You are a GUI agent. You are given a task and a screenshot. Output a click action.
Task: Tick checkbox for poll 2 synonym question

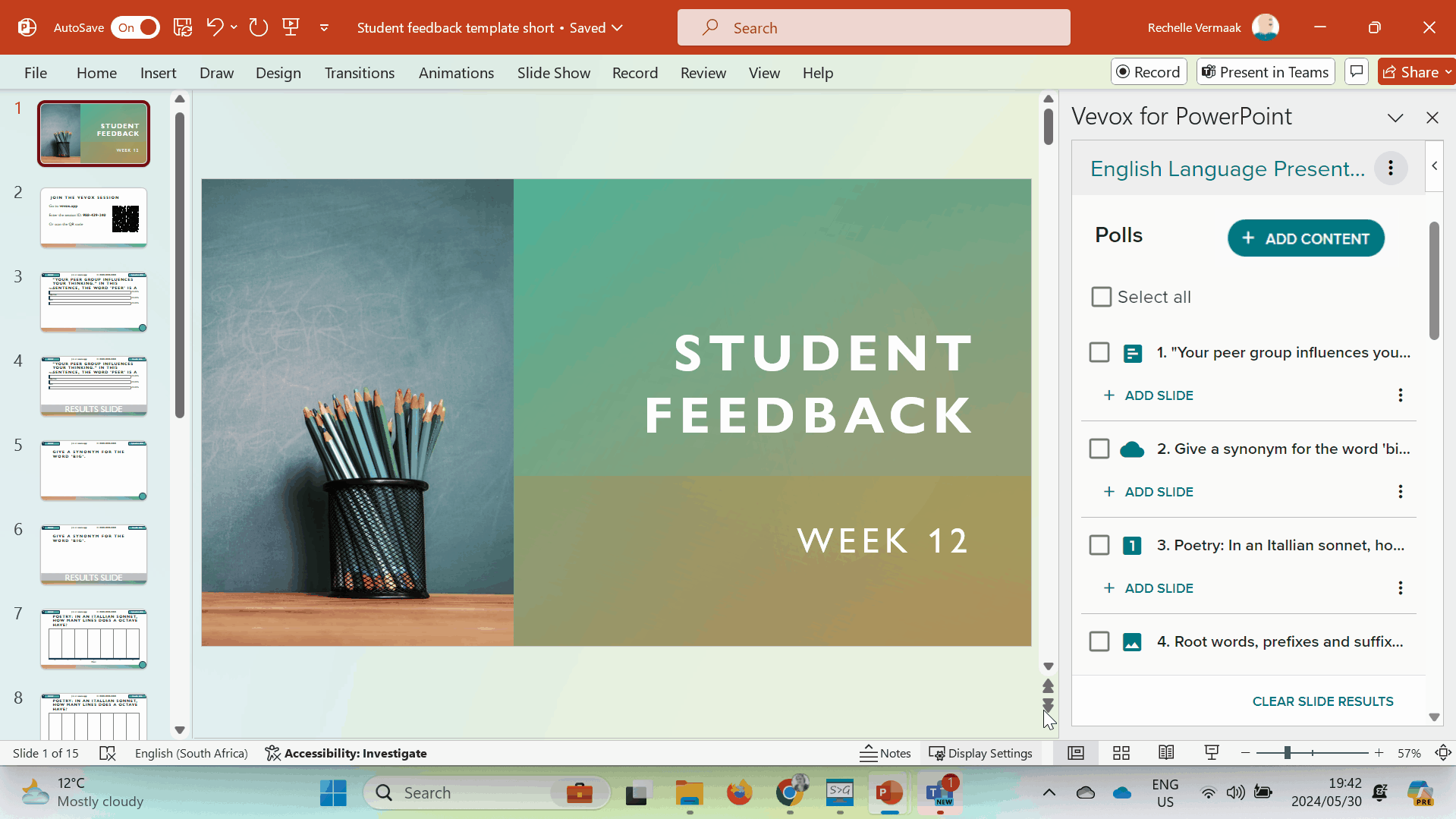tap(1099, 449)
